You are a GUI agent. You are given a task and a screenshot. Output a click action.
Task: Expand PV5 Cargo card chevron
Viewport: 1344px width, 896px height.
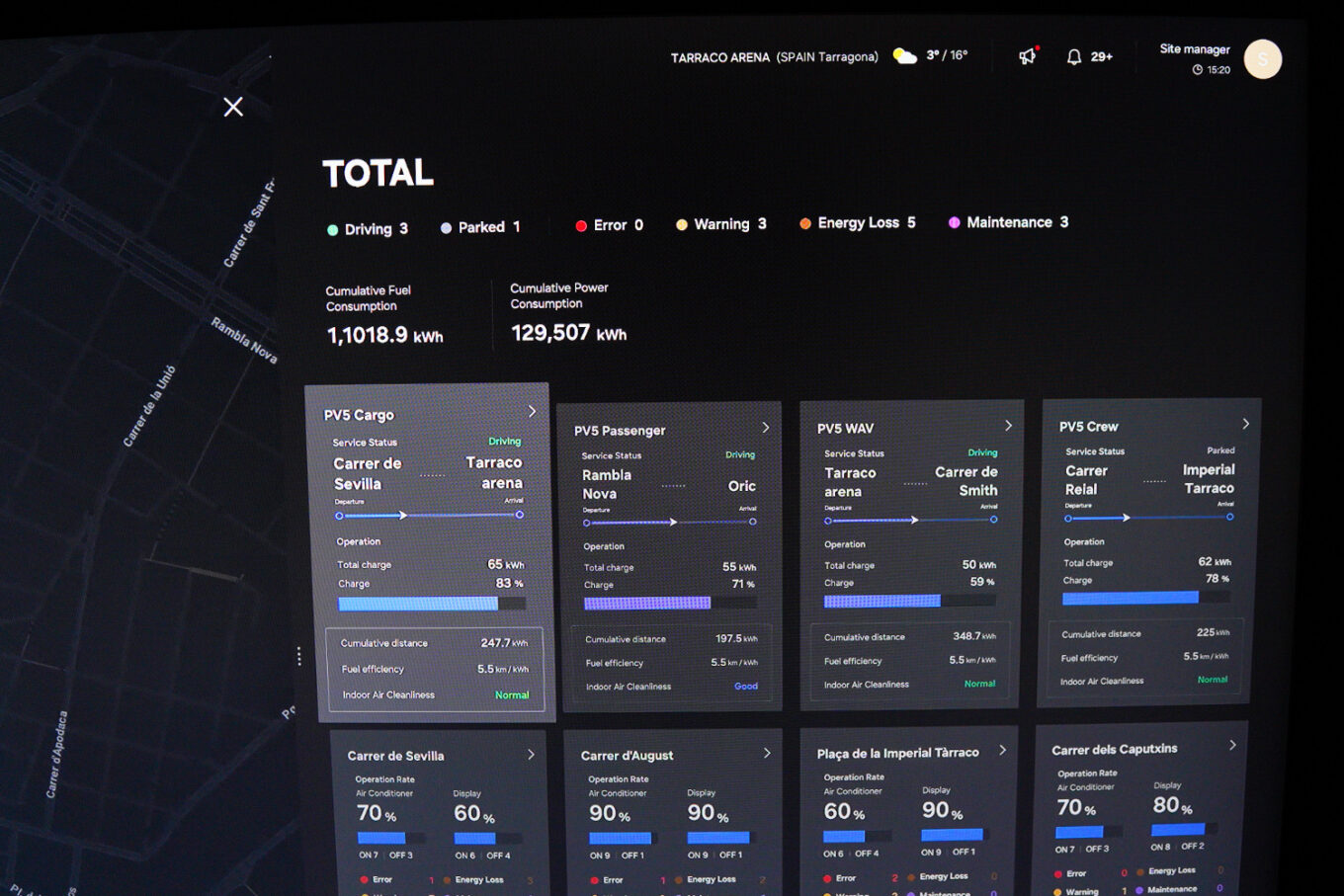point(532,411)
